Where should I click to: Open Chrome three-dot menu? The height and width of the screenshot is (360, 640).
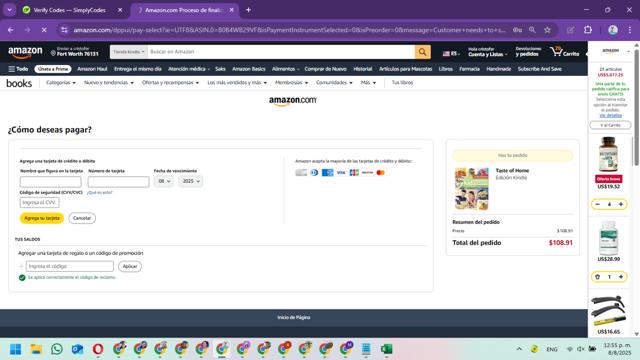click(630, 30)
